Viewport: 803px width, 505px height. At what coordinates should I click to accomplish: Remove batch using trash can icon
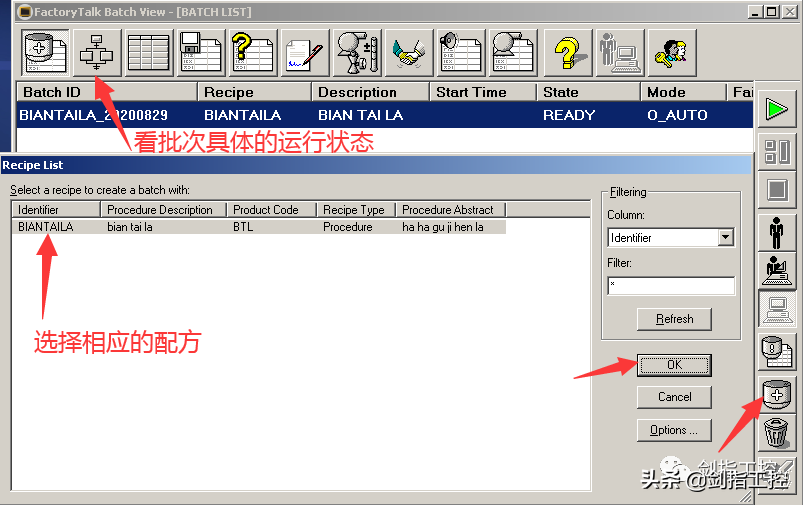777,435
